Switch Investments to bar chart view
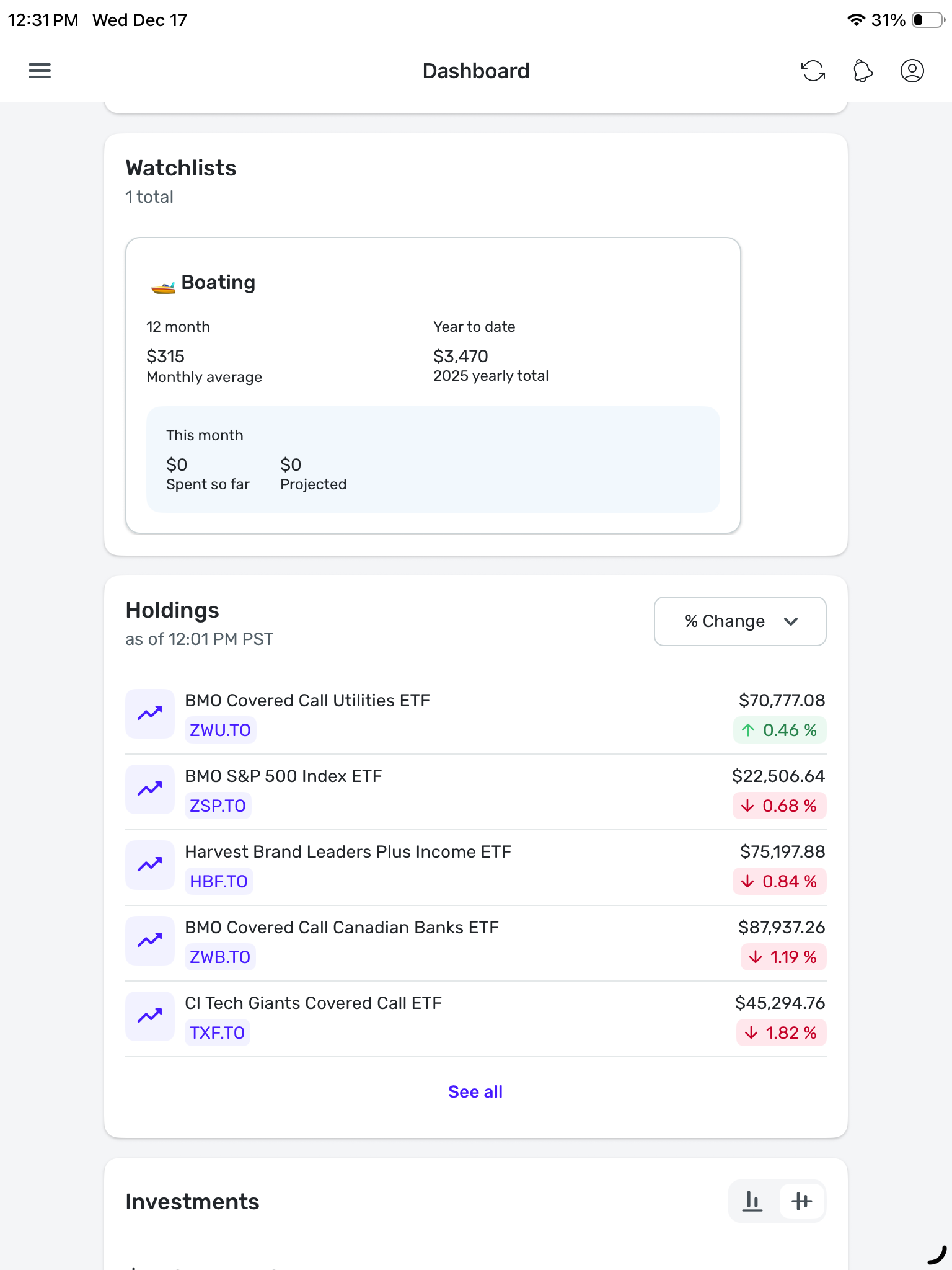This screenshot has width=952, height=1270. 752,1201
